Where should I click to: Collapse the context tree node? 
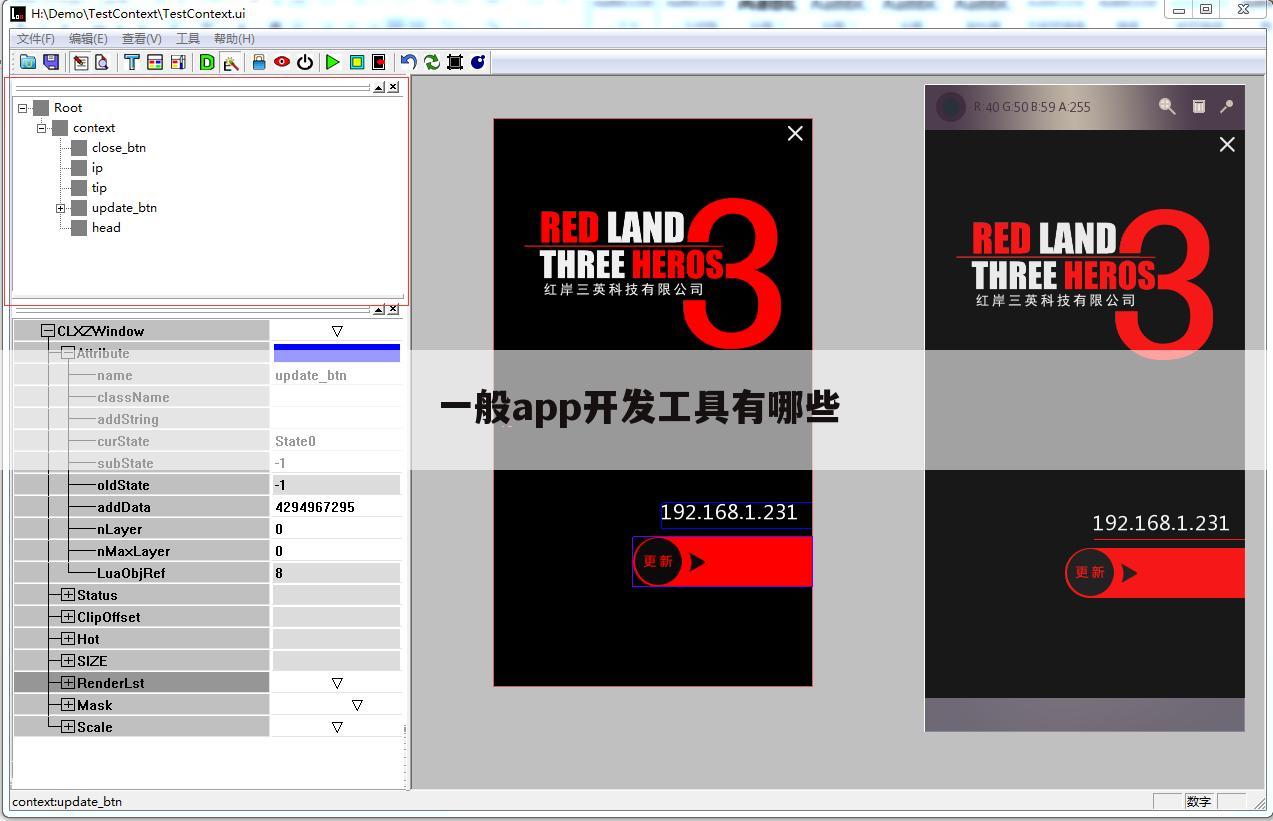click(x=41, y=128)
